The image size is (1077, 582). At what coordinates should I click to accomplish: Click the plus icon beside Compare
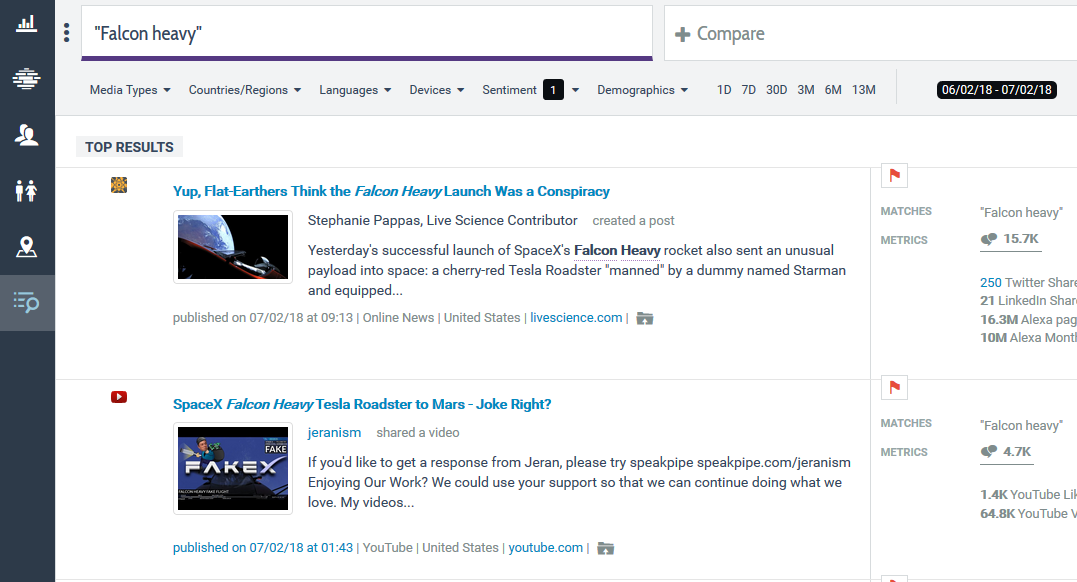(x=682, y=34)
